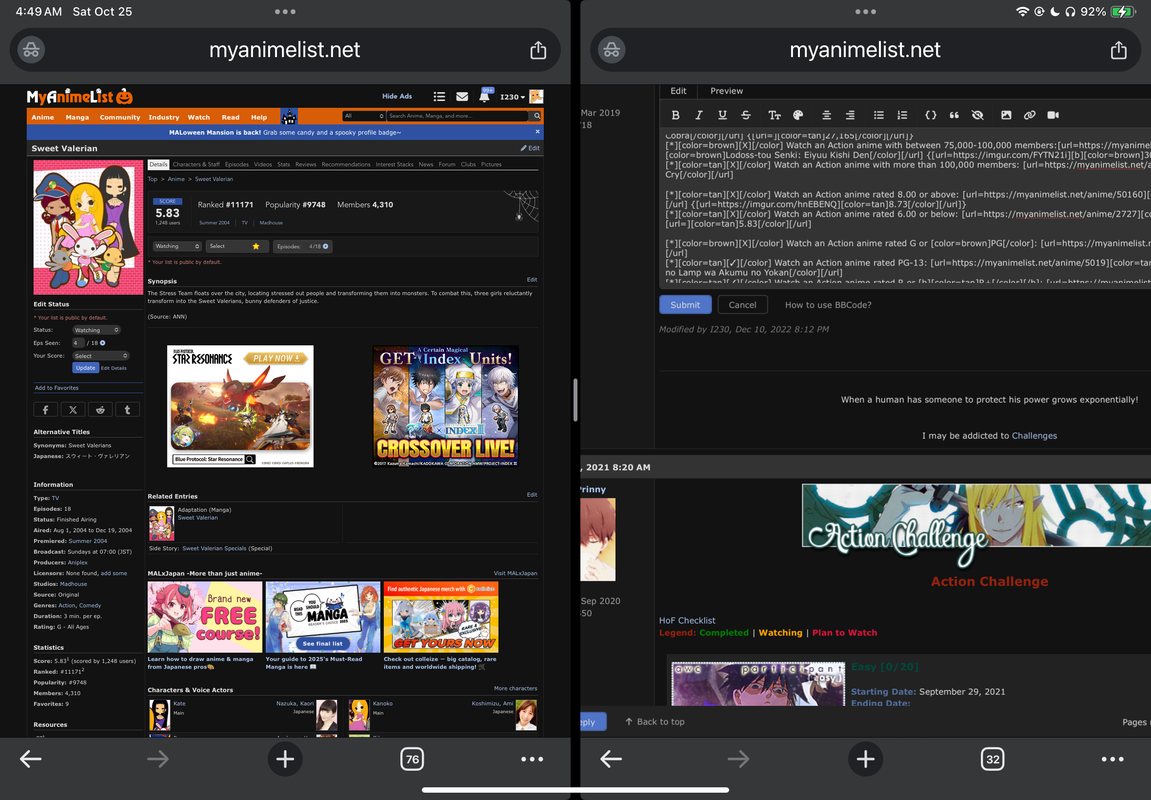Click the Hide Ads link
Viewport: 1151px width, 800px height.
(x=396, y=96)
